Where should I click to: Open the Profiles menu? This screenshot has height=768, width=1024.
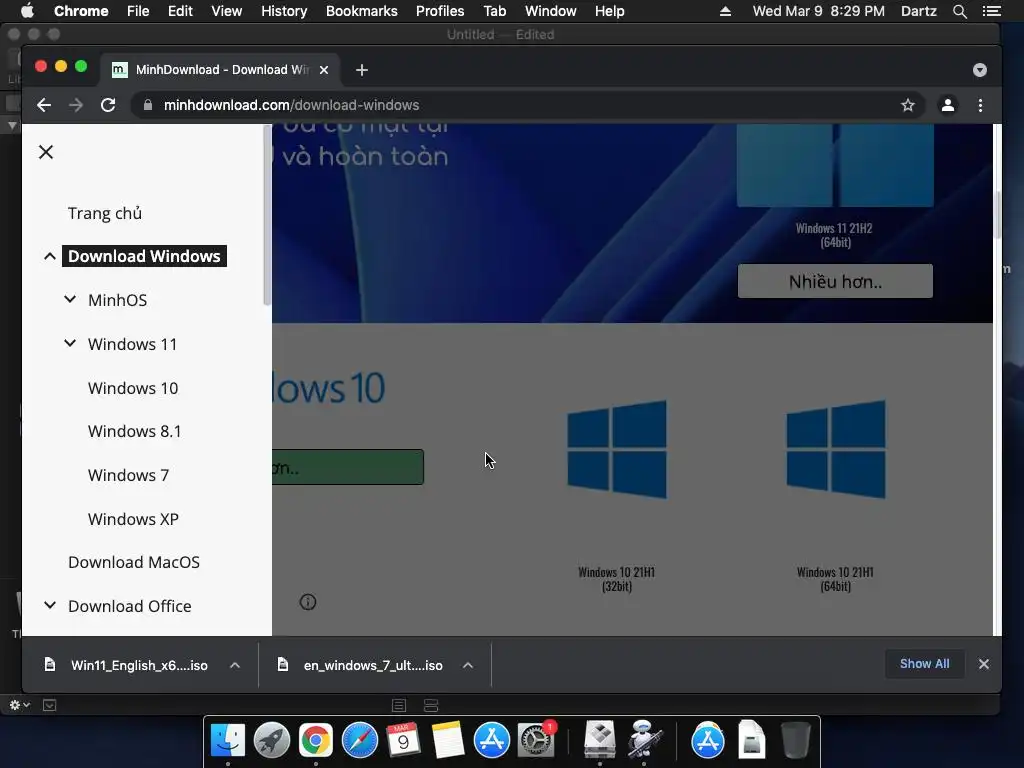click(x=440, y=11)
